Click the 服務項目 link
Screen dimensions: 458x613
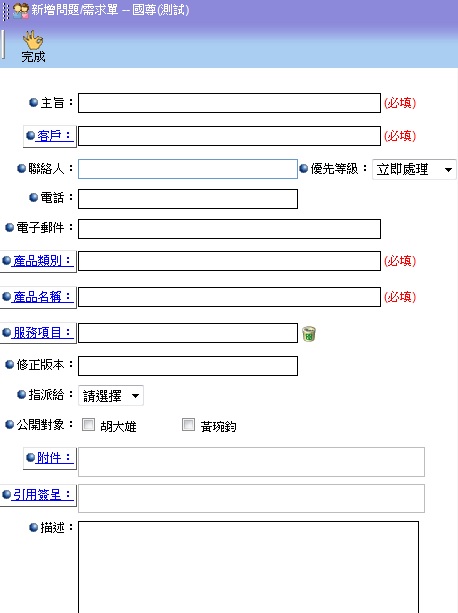point(38,333)
